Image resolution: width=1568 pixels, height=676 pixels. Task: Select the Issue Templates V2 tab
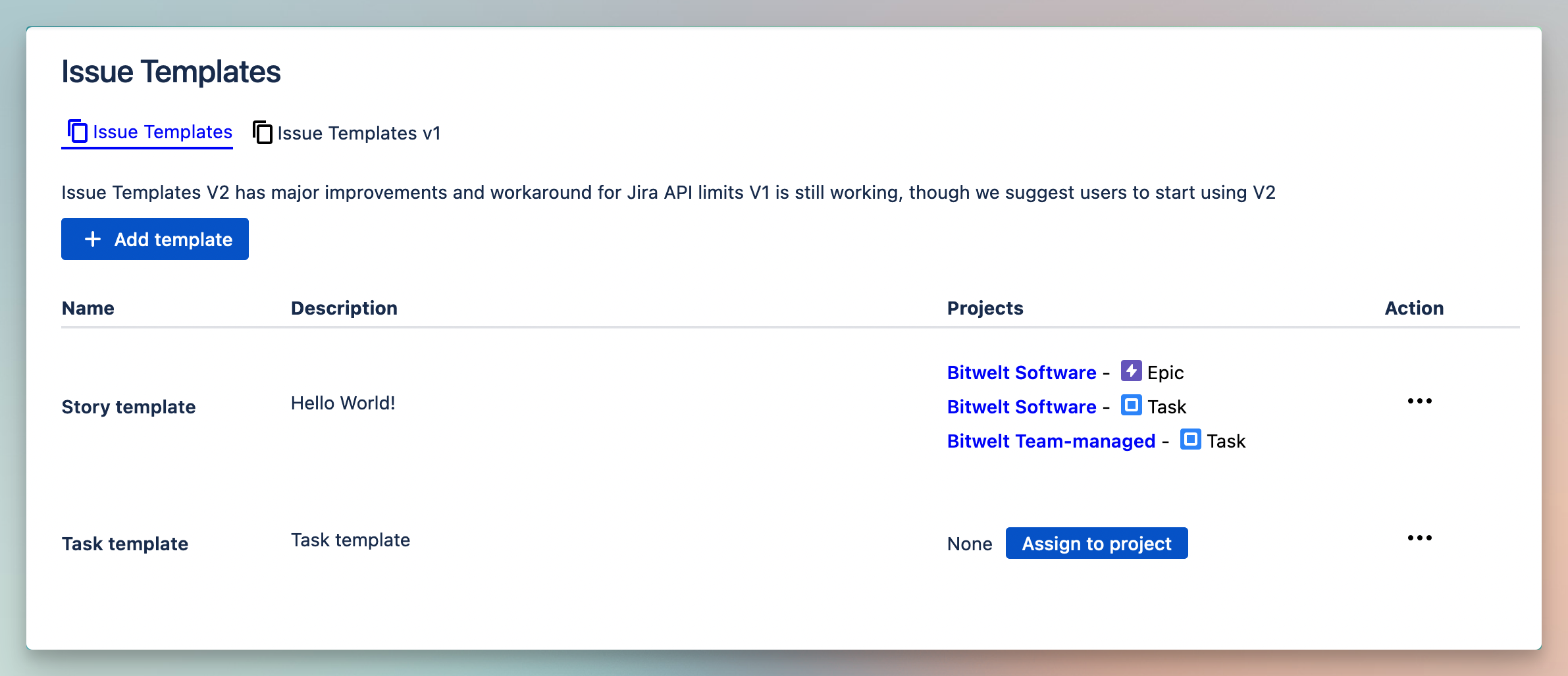click(161, 132)
